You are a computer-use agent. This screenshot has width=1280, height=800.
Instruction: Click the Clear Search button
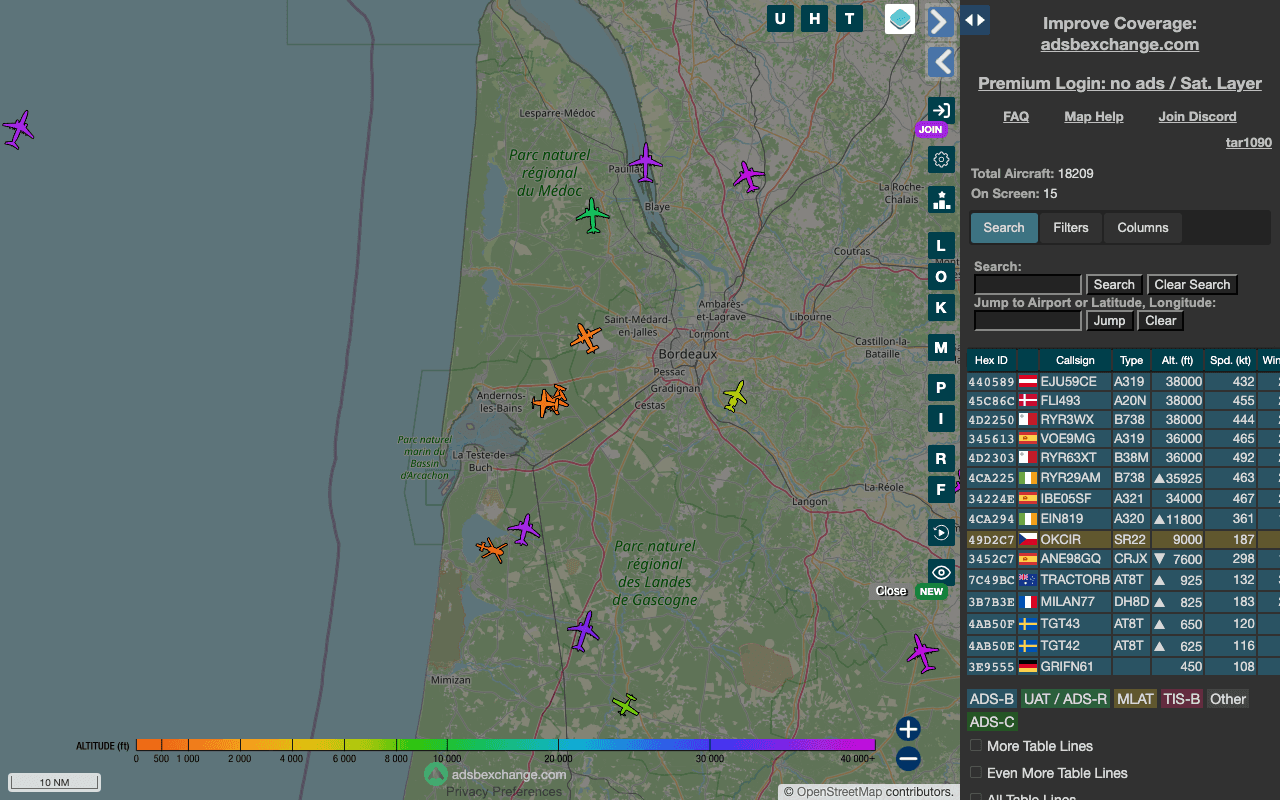1192,285
